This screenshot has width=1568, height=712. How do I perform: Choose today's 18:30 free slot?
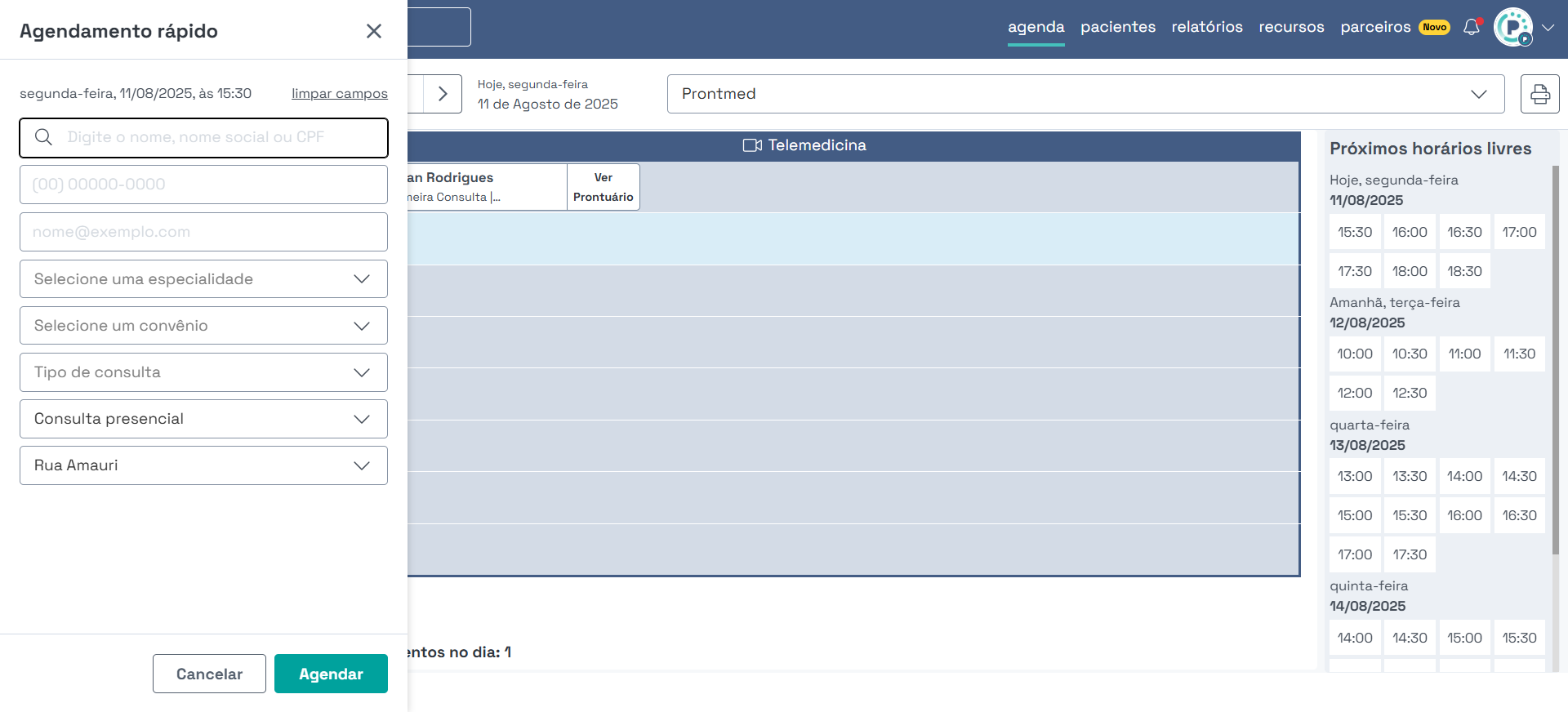point(1464,271)
